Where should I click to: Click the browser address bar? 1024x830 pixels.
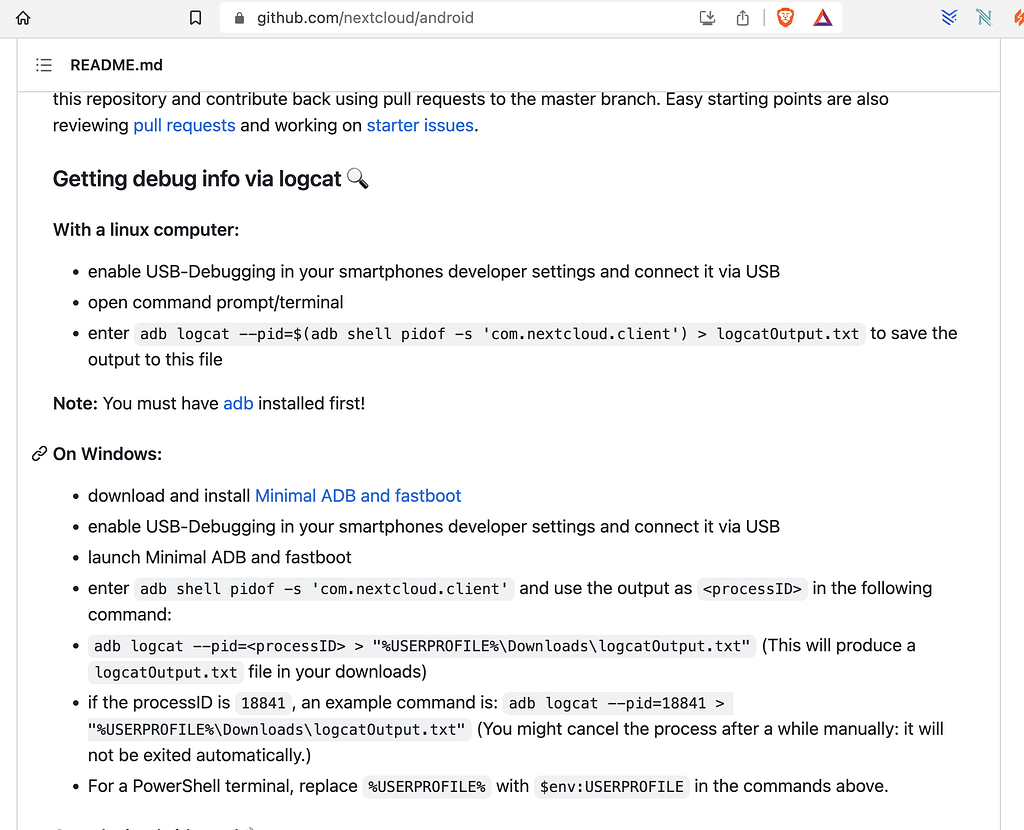click(x=420, y=17)
